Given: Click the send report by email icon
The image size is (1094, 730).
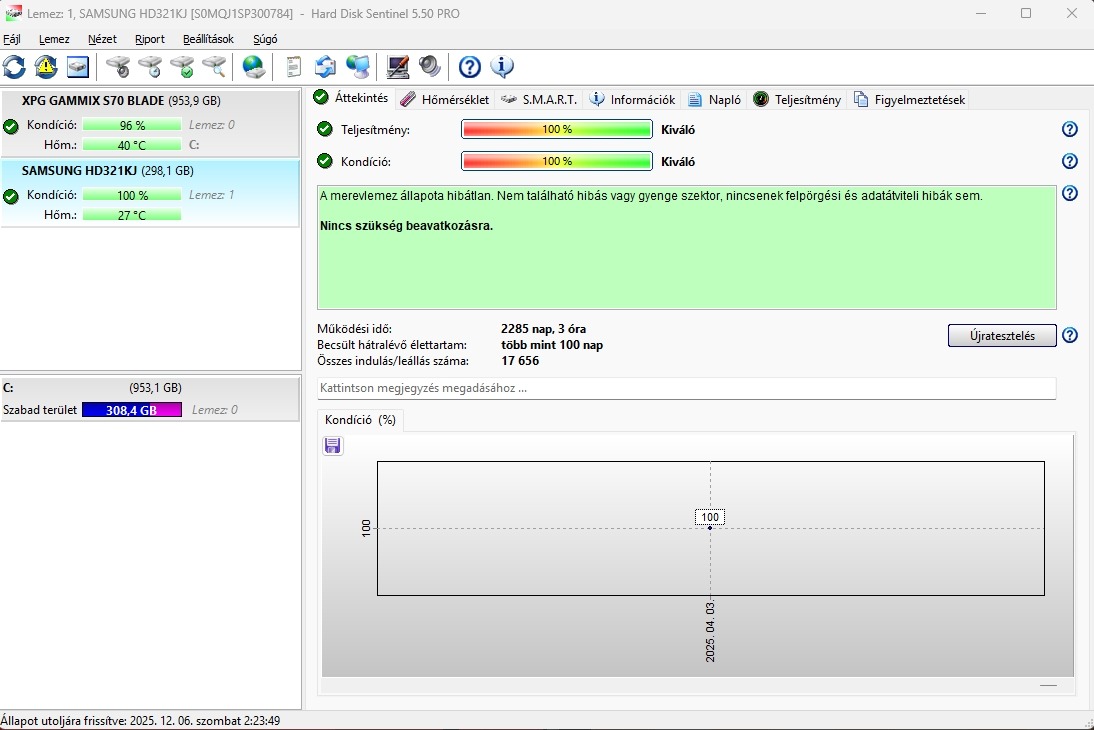Looking at the screenshot, I should point(325,67).
